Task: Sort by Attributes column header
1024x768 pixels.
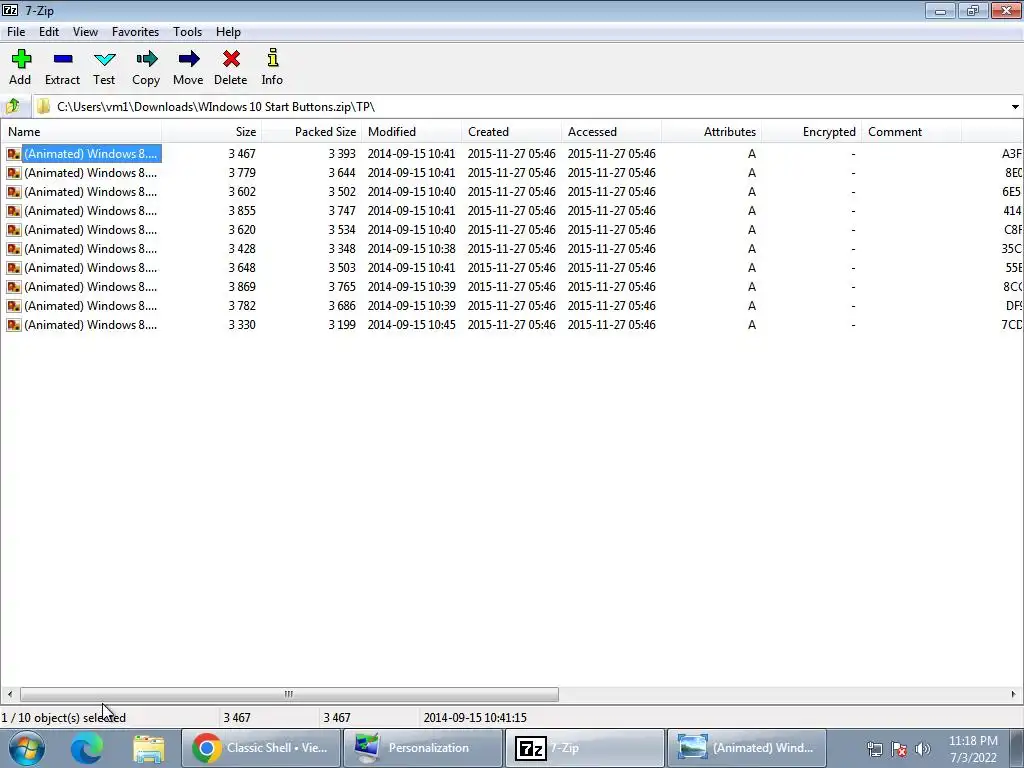Action: pos(711,132)
